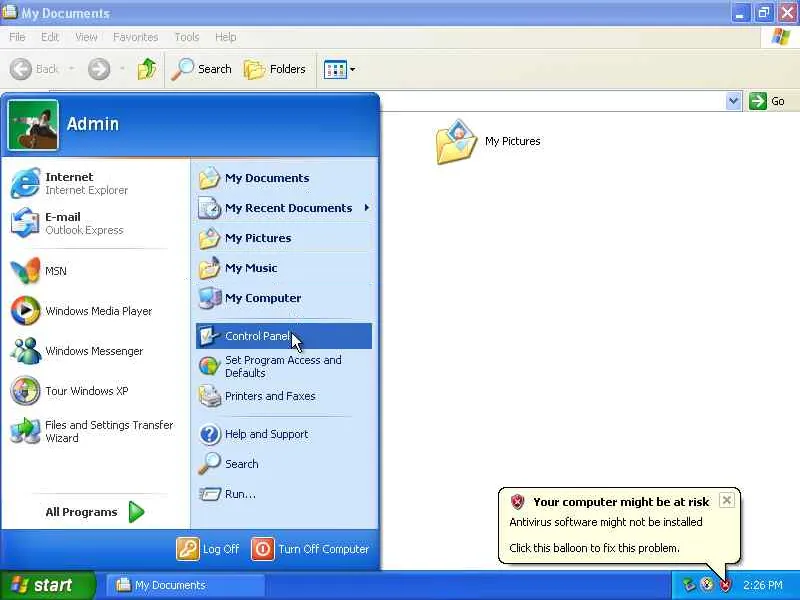Open Windows Messenger
This screenshot has width=800, height=600.
click(x=94, y=351)
